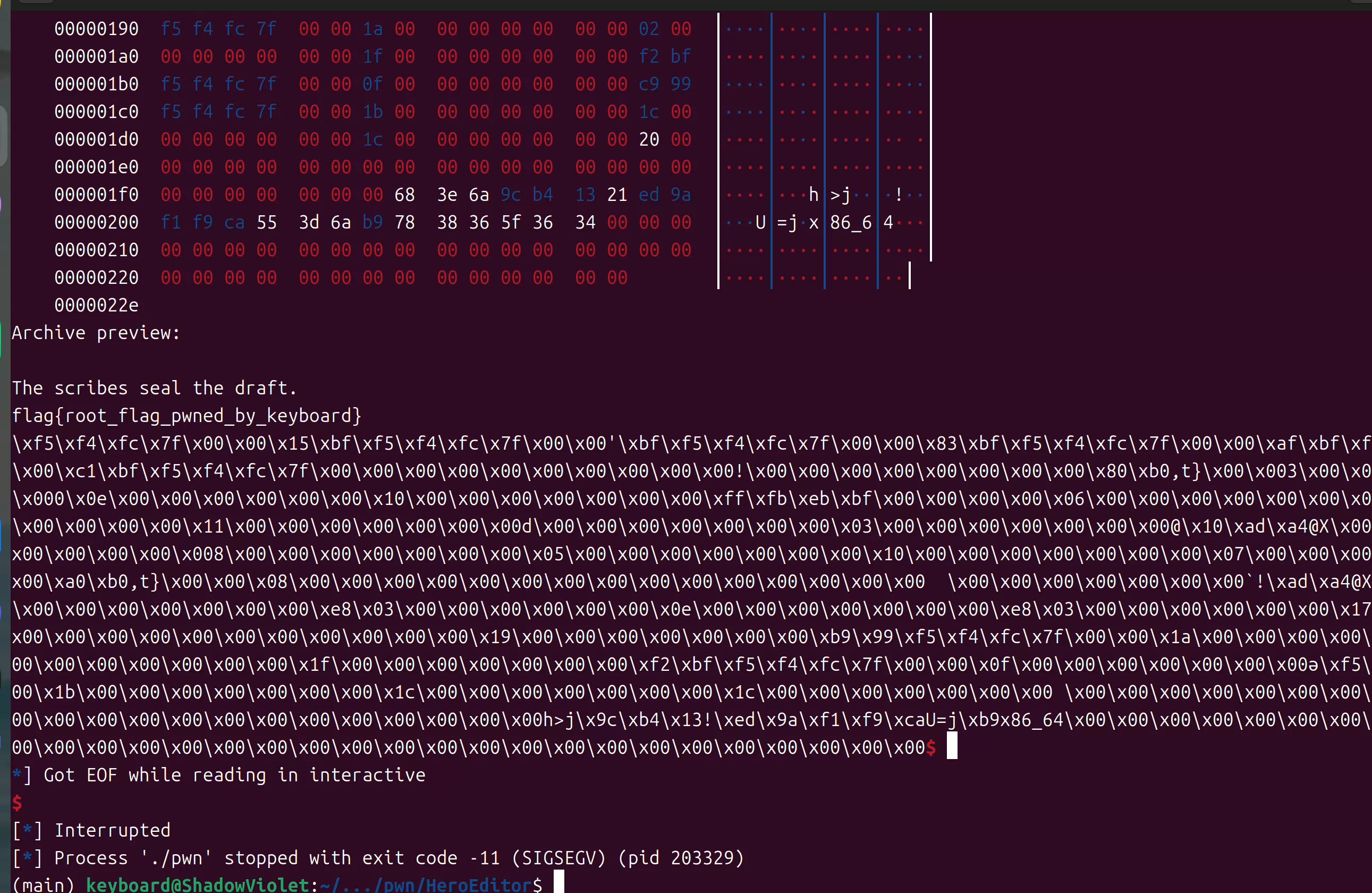Click the Archive preview: line

pos(96,333)
